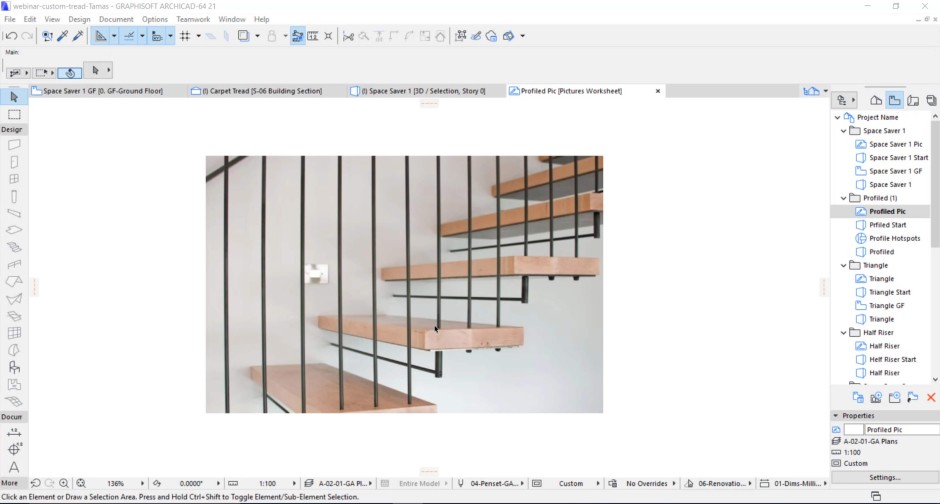Image resolution: width=940 pixels, height=504 pixels.
Task: Pick the Wall tool
Action: coord(14,144)
